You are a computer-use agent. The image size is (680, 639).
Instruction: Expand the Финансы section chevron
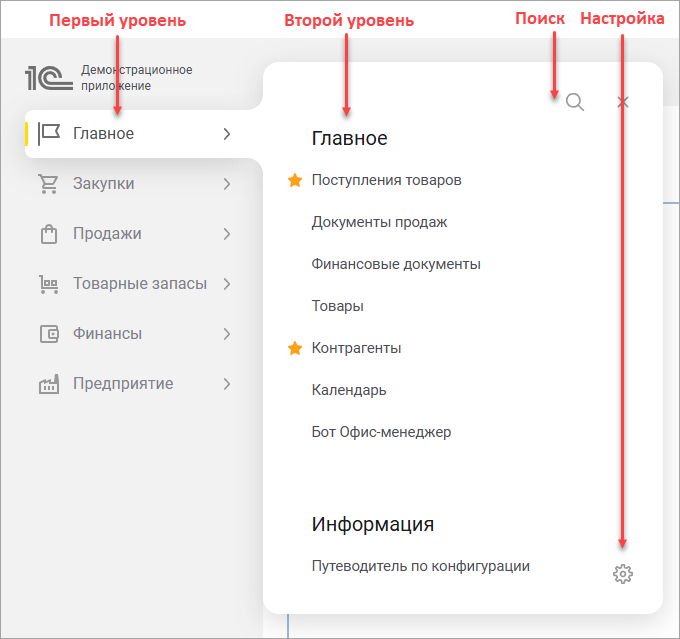pyautogui.click(x=227, y=334)
